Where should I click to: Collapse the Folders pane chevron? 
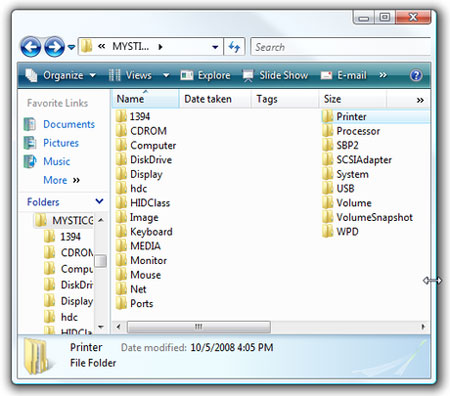pos(99,201)
